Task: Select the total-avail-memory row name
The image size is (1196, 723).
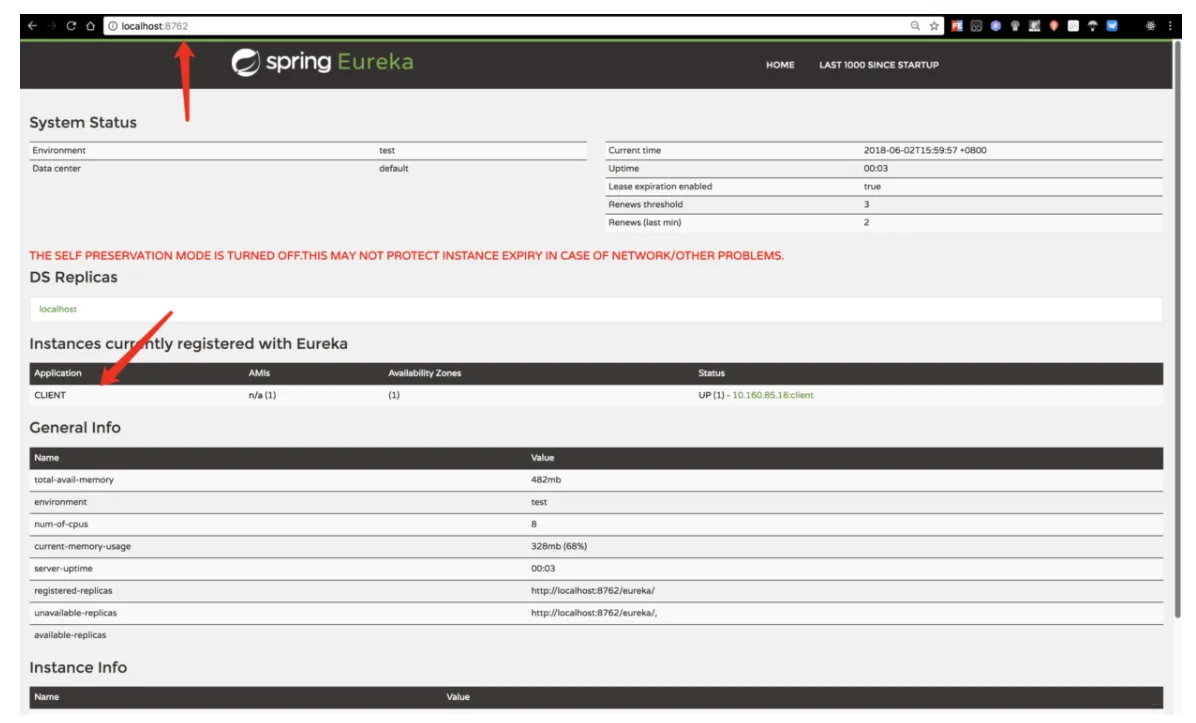Action: 74,480
